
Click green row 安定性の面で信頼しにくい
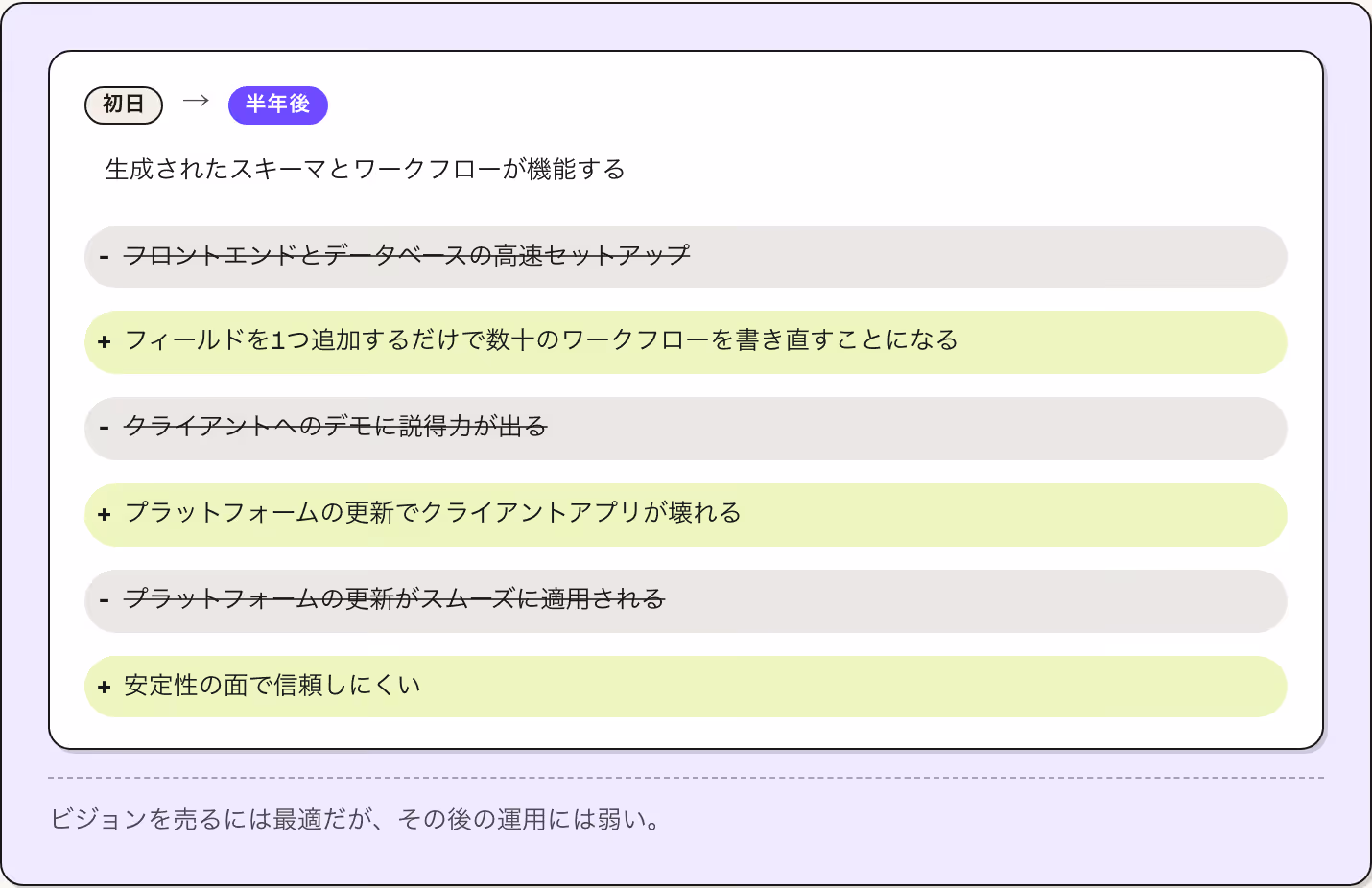pyautogui.click(x=685, y=687)
